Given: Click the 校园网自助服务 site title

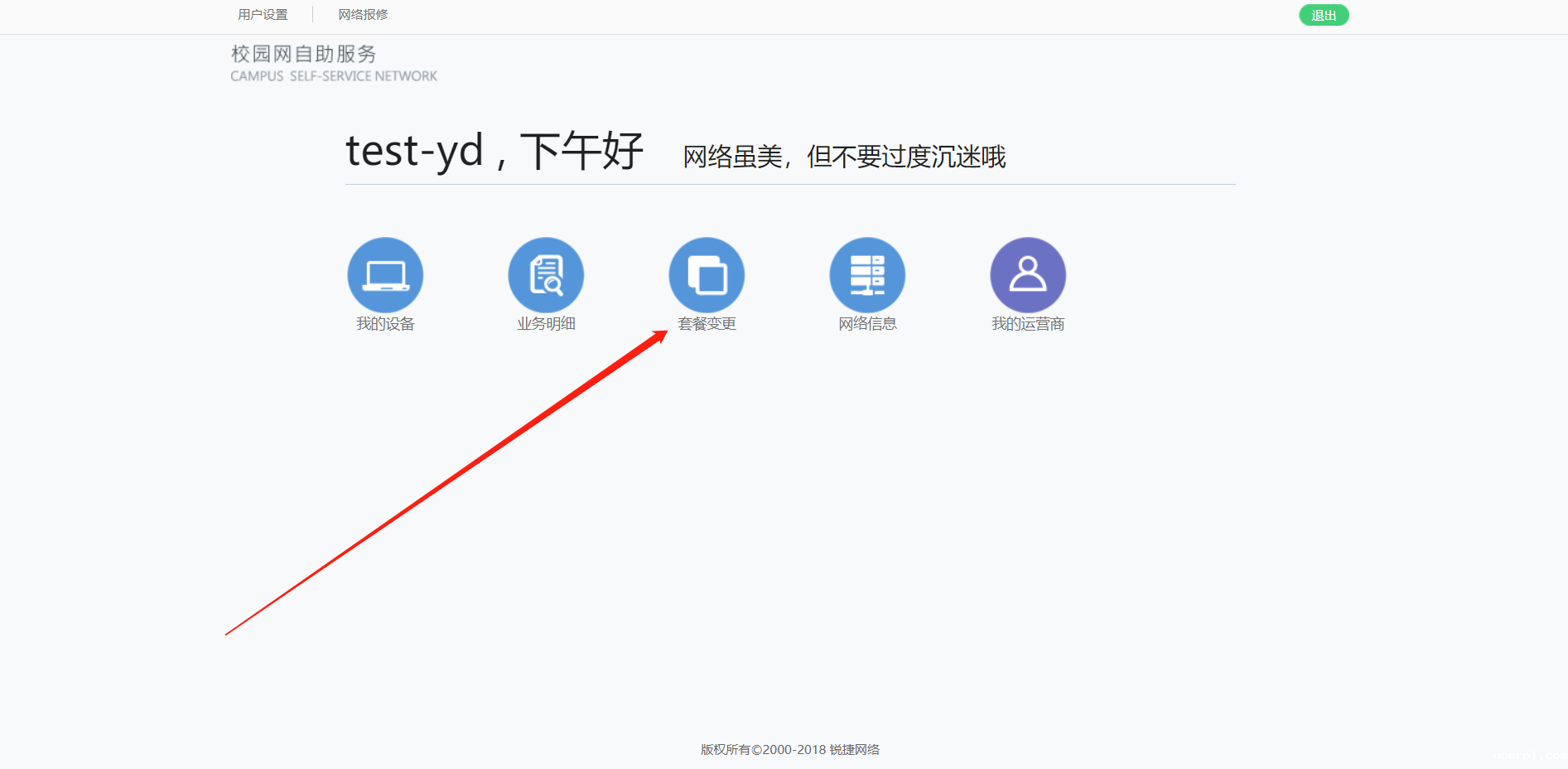Looking at the screenshot, I should 303,55.
